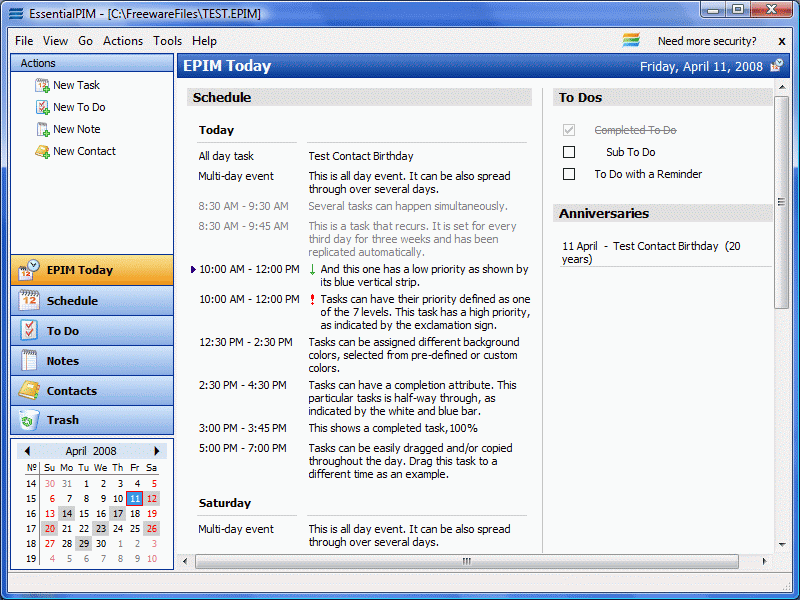The image size is (800, 600).
Task: Click the Notes notepad icon in sidebar
Action: [x=29, y=361]
